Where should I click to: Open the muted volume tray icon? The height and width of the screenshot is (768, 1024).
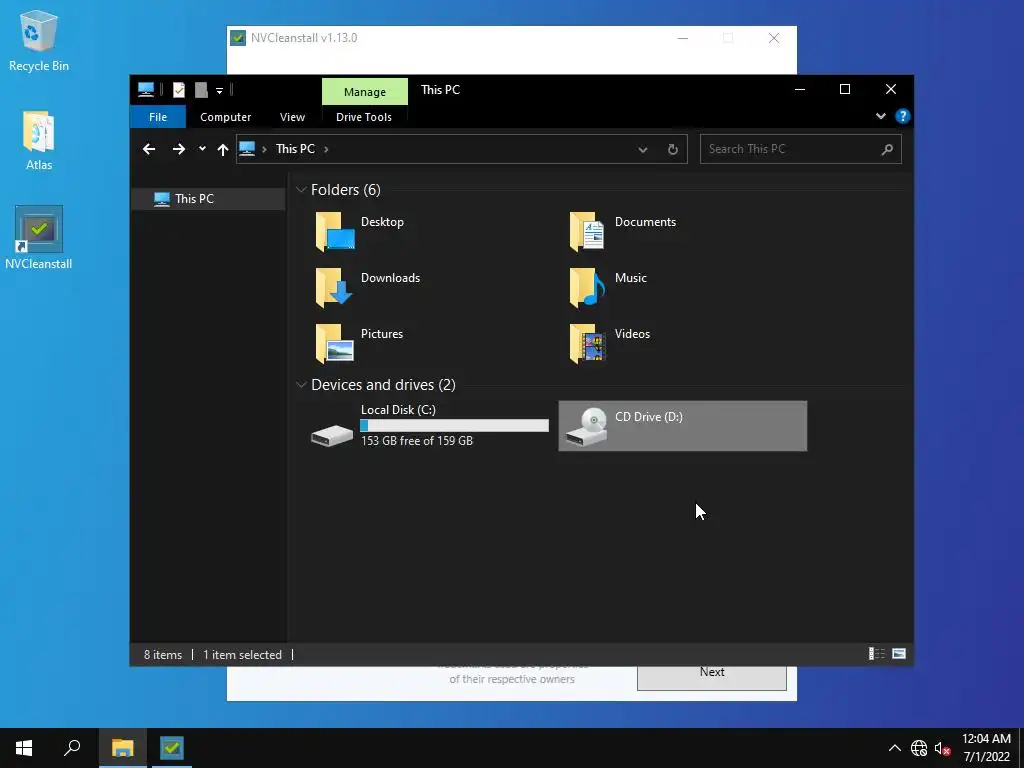[x=942, y=748]
